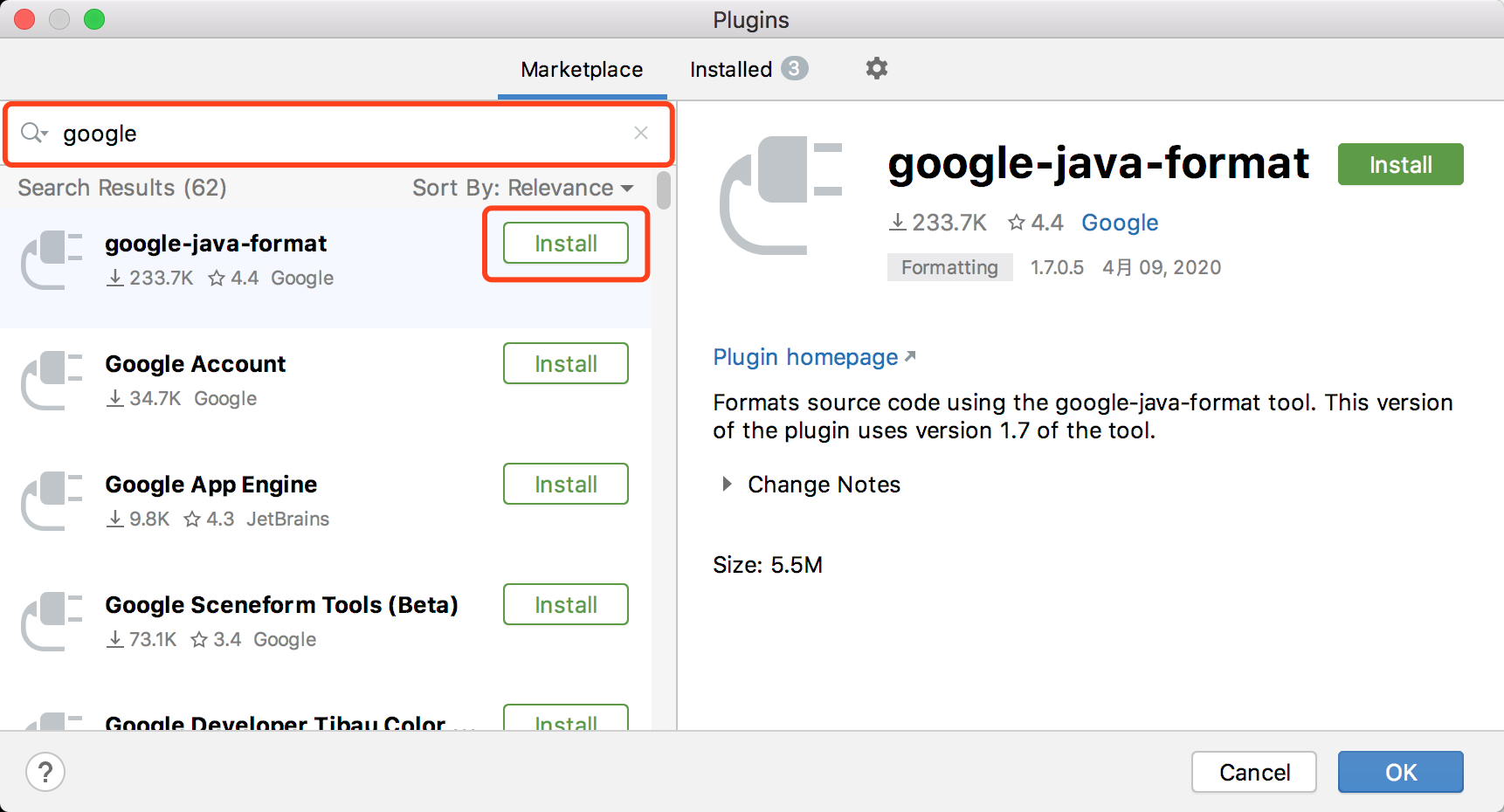Click the search results list scrollbar
Viewport: 1504px width, 812px height.
coord(664,190)
